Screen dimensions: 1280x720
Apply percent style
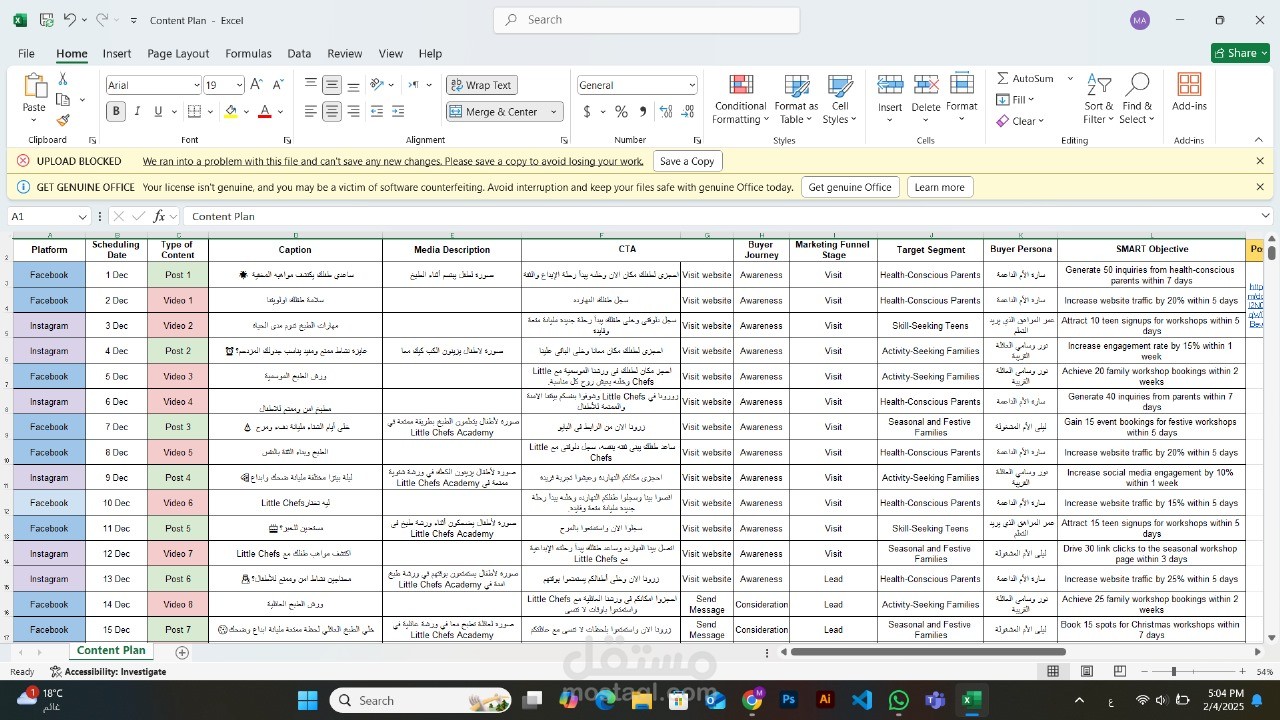tap(621, 112)
